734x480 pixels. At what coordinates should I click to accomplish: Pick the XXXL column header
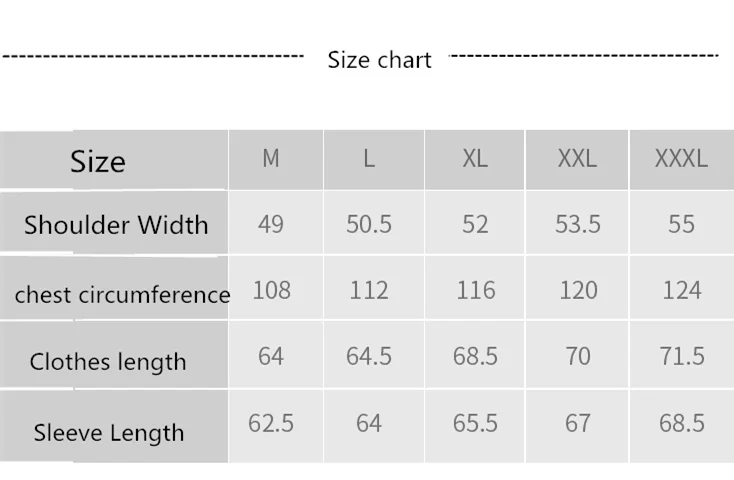pyautogui.click(x=681, y=159)
